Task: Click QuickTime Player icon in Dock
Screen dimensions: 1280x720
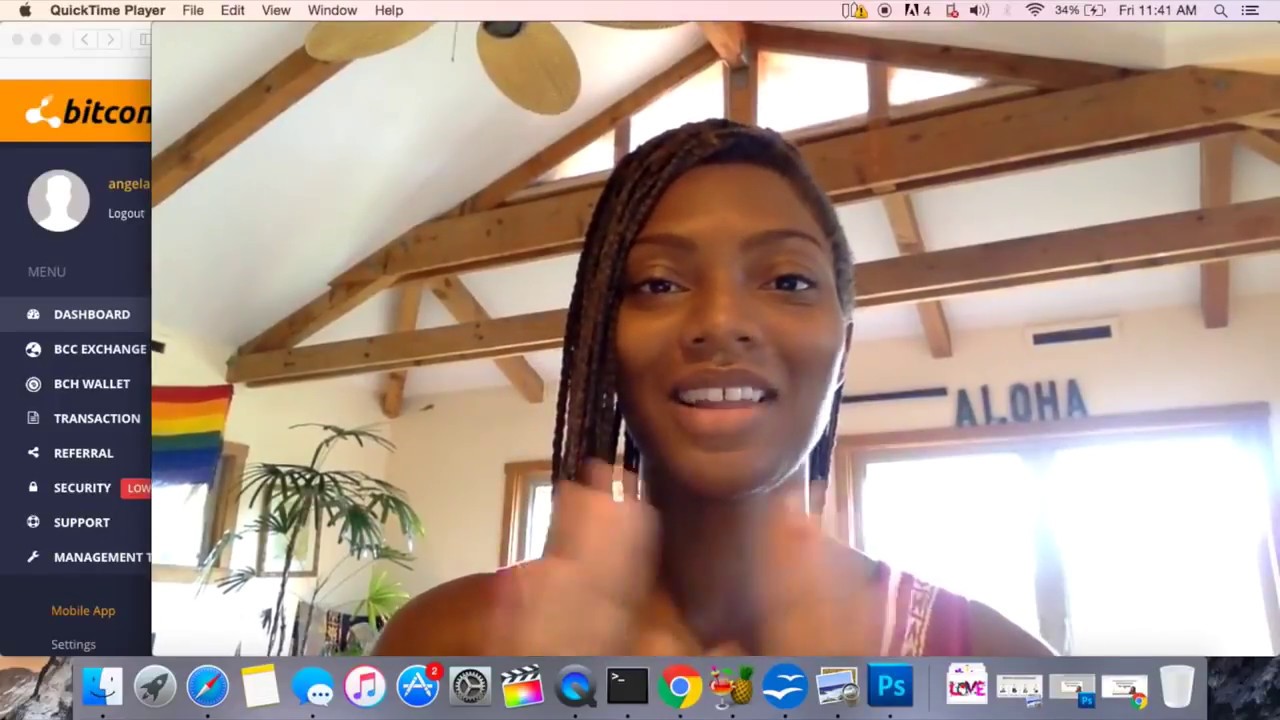Action: (x=575, y=687)
